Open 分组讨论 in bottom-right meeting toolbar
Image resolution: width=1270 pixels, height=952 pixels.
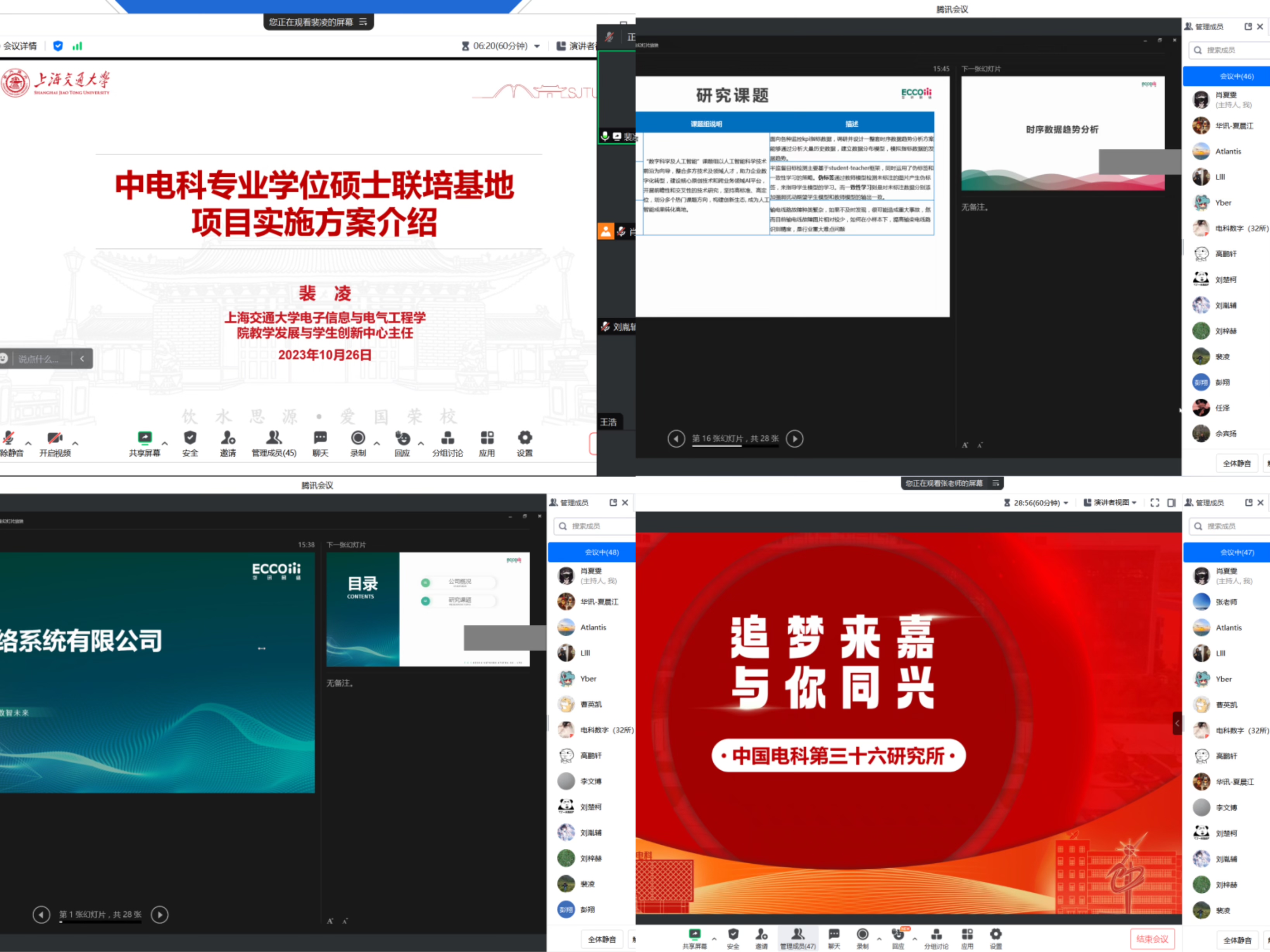pos(936,938)
